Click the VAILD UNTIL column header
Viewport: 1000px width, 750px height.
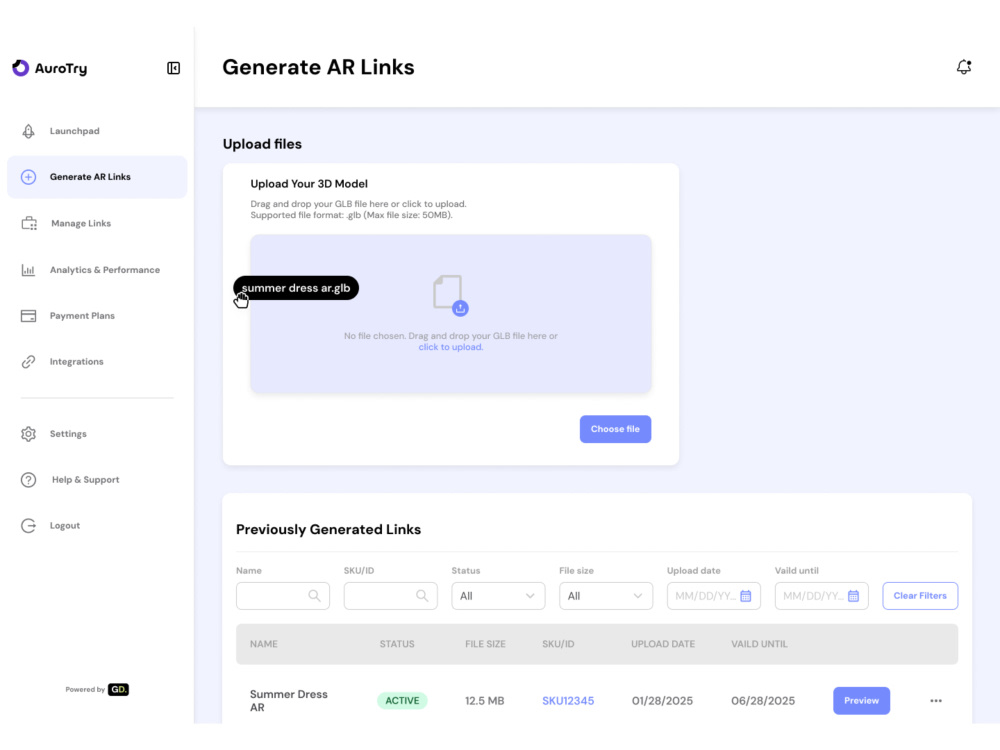click(x=759, y=645)
